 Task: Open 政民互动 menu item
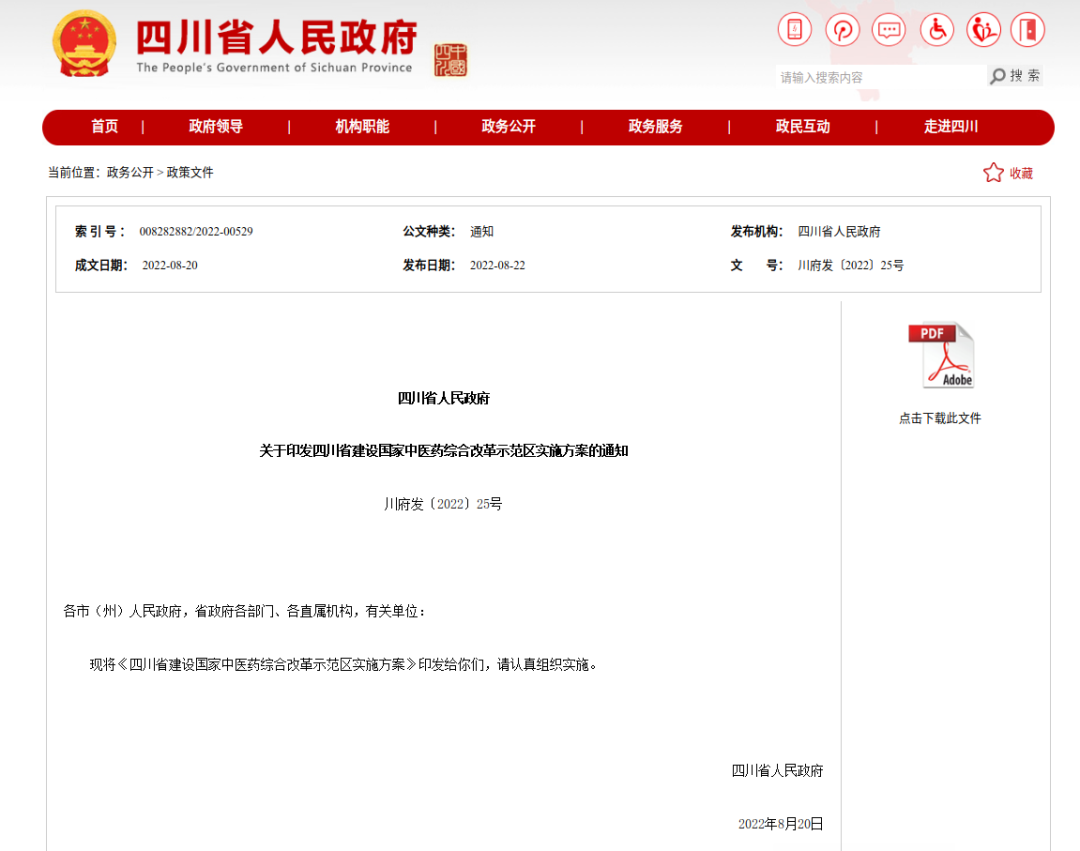pos(802,127)
